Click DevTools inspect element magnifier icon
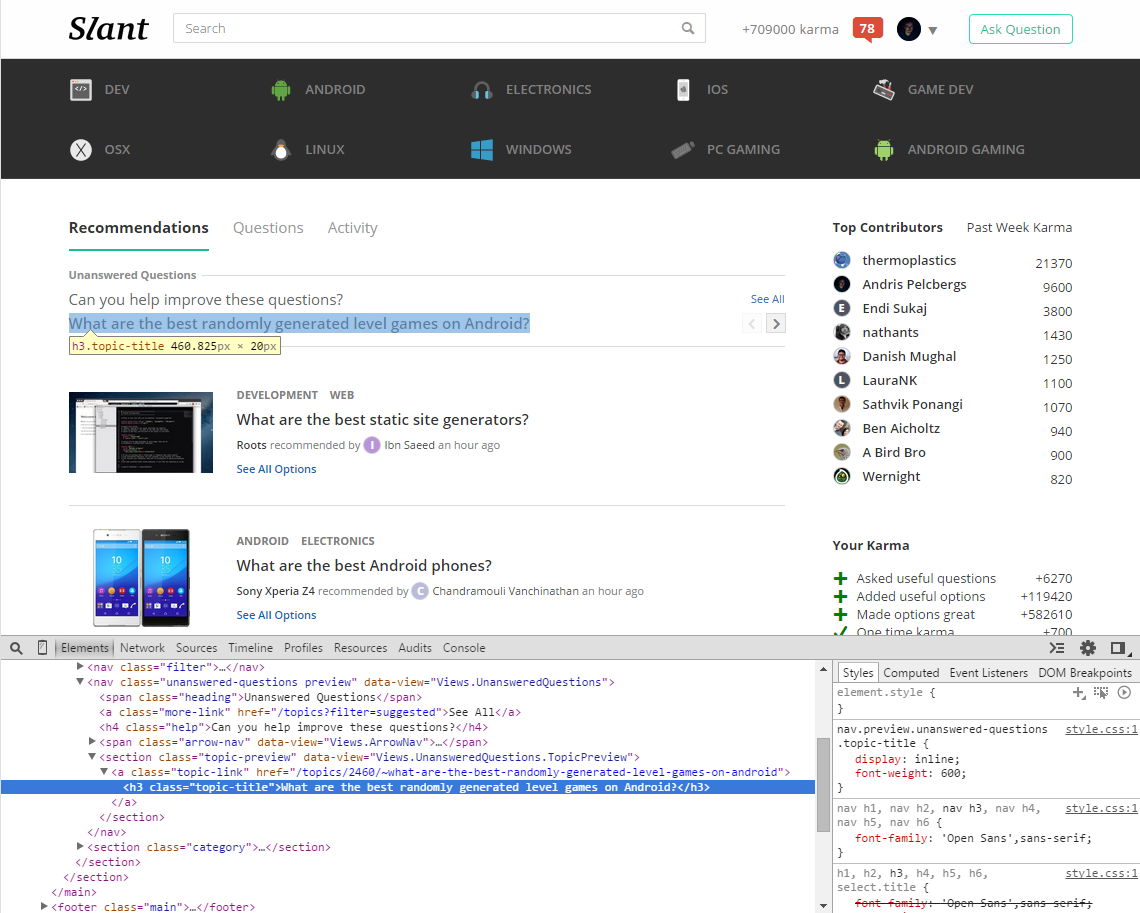Screen dimensions: 1140x913 16,648
